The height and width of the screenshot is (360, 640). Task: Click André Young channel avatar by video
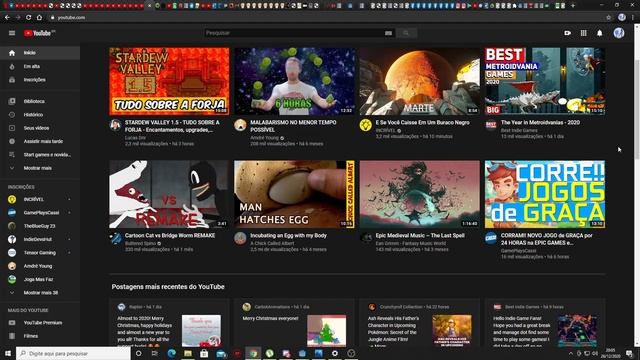click(240, 125)
